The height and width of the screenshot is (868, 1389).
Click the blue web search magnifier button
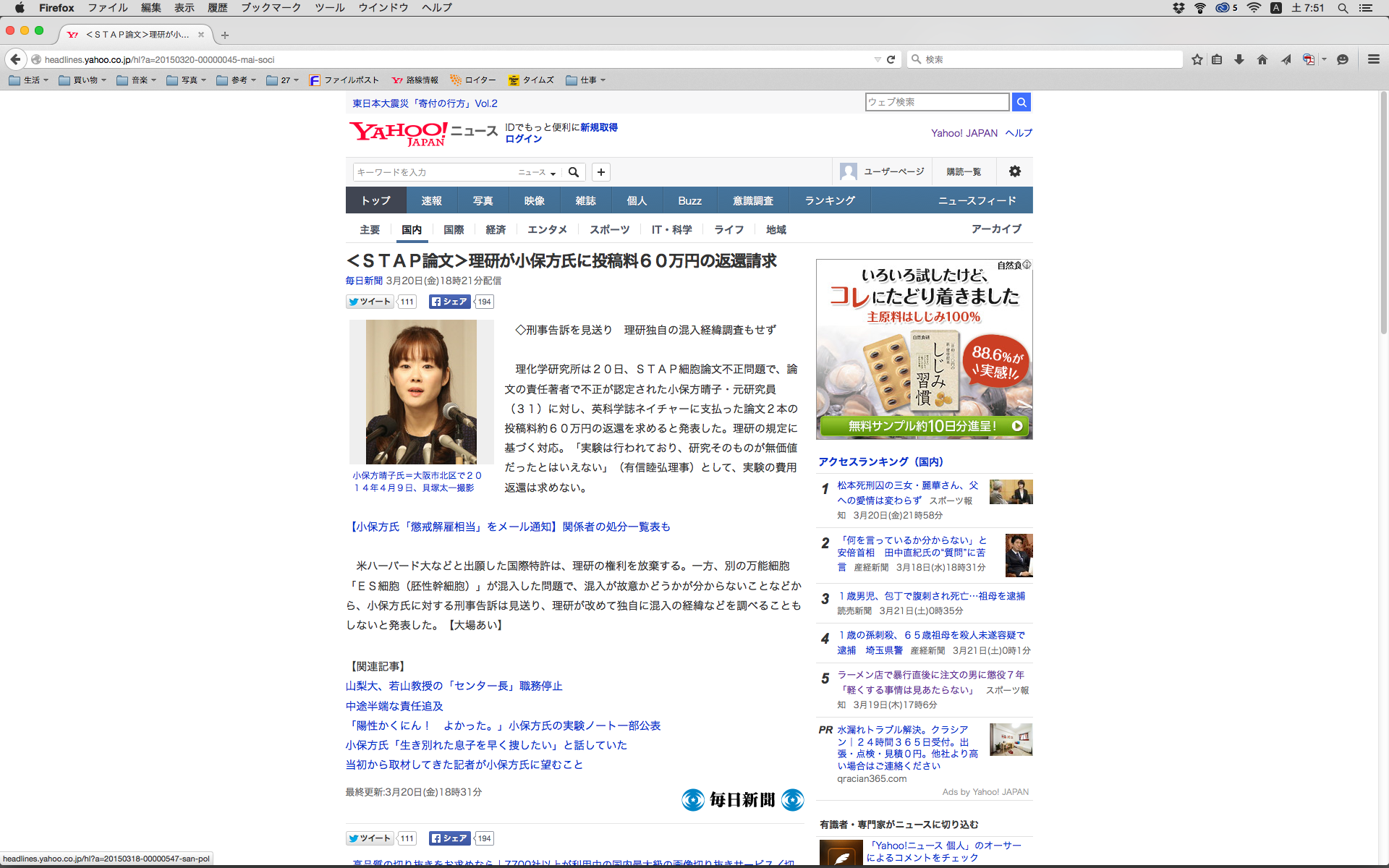coord(1021,102)
